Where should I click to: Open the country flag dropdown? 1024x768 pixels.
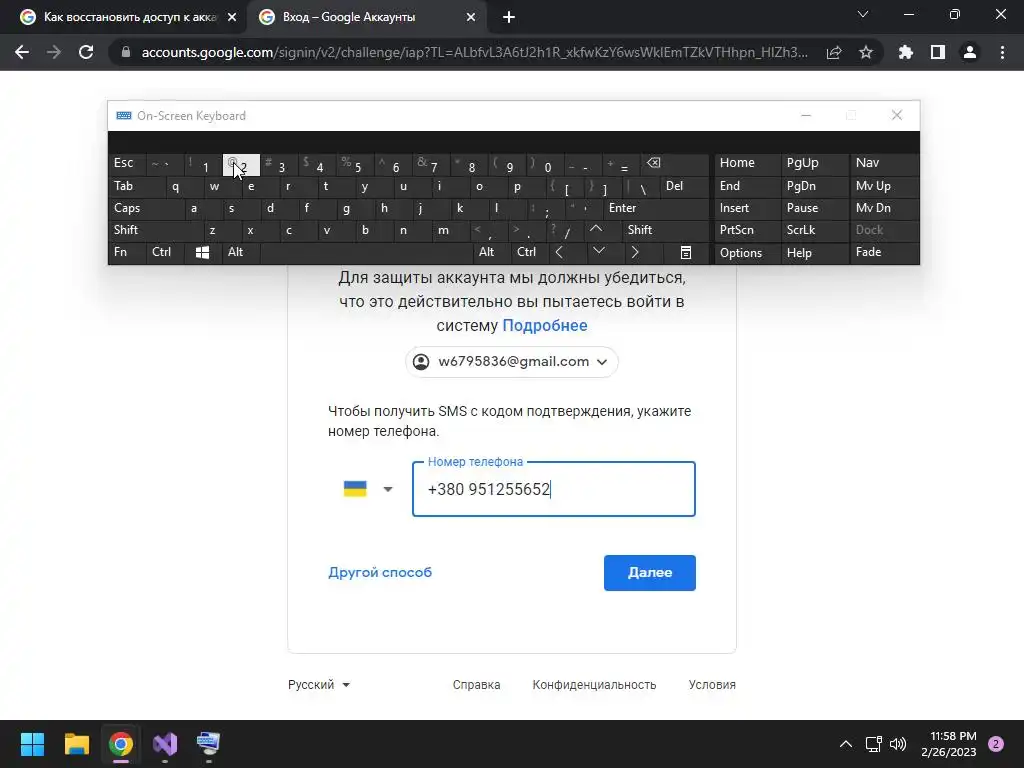coord(368,489)
